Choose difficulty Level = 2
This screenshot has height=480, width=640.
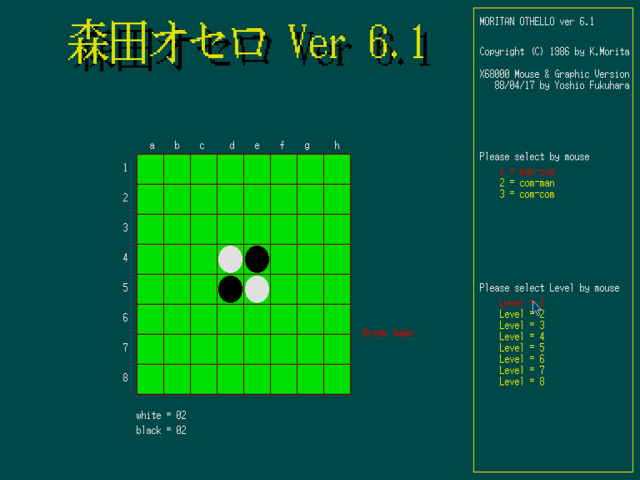pyautogui.click(x=521, y=314)
